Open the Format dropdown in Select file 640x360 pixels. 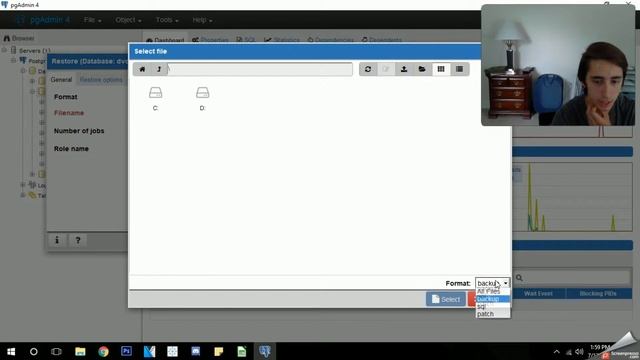[x=493, y=283]
